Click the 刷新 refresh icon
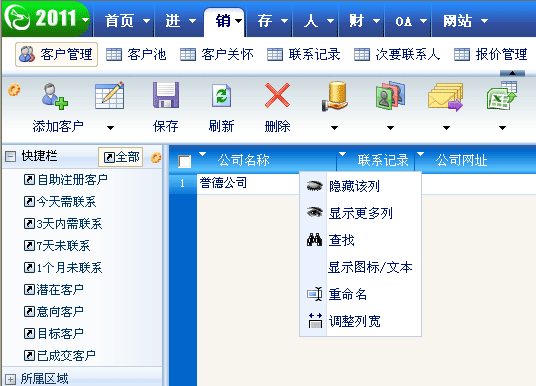This screenshot has width=536, height=386. [x=222, y=96]
